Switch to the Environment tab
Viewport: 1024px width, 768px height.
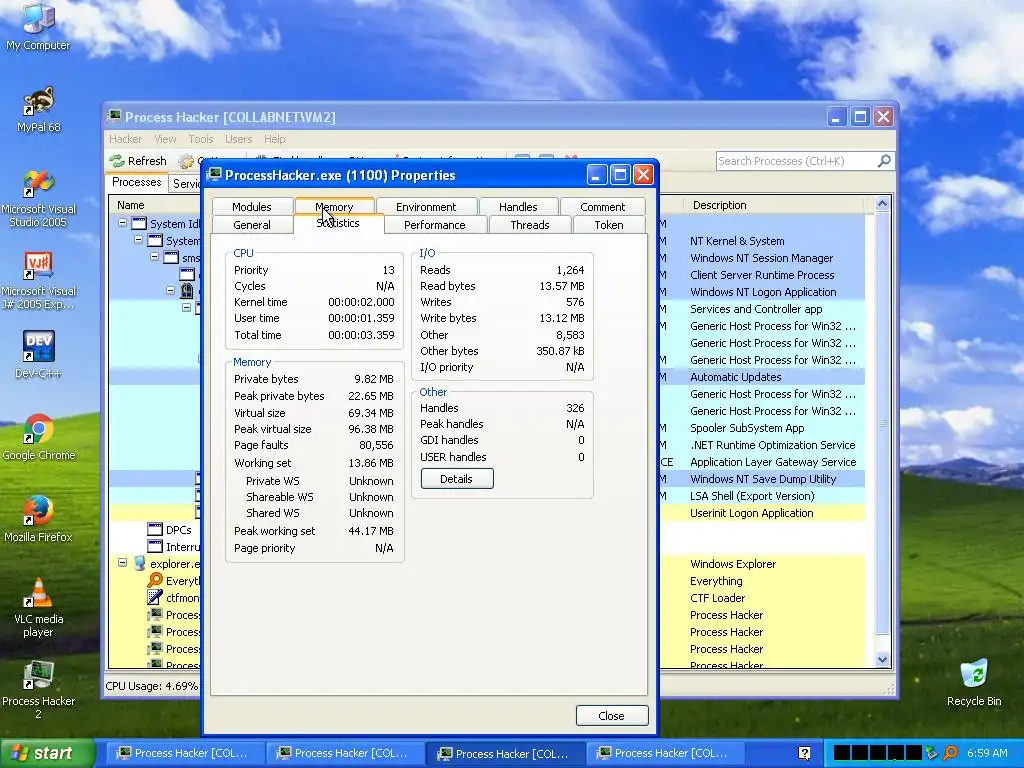[426, 206]
